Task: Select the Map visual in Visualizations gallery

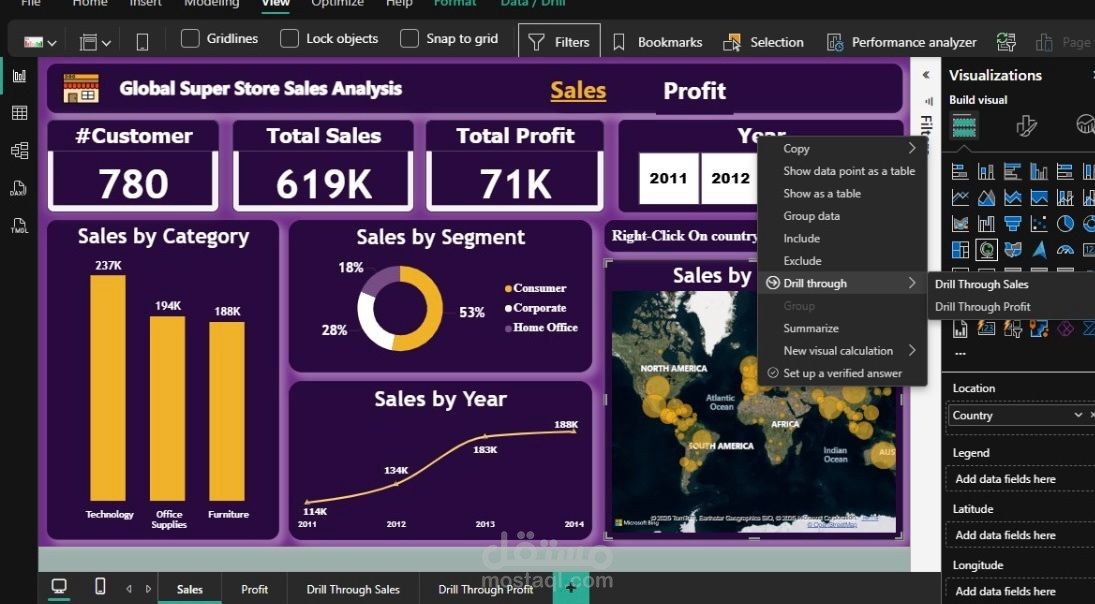Action: click(x=987, y=250)
